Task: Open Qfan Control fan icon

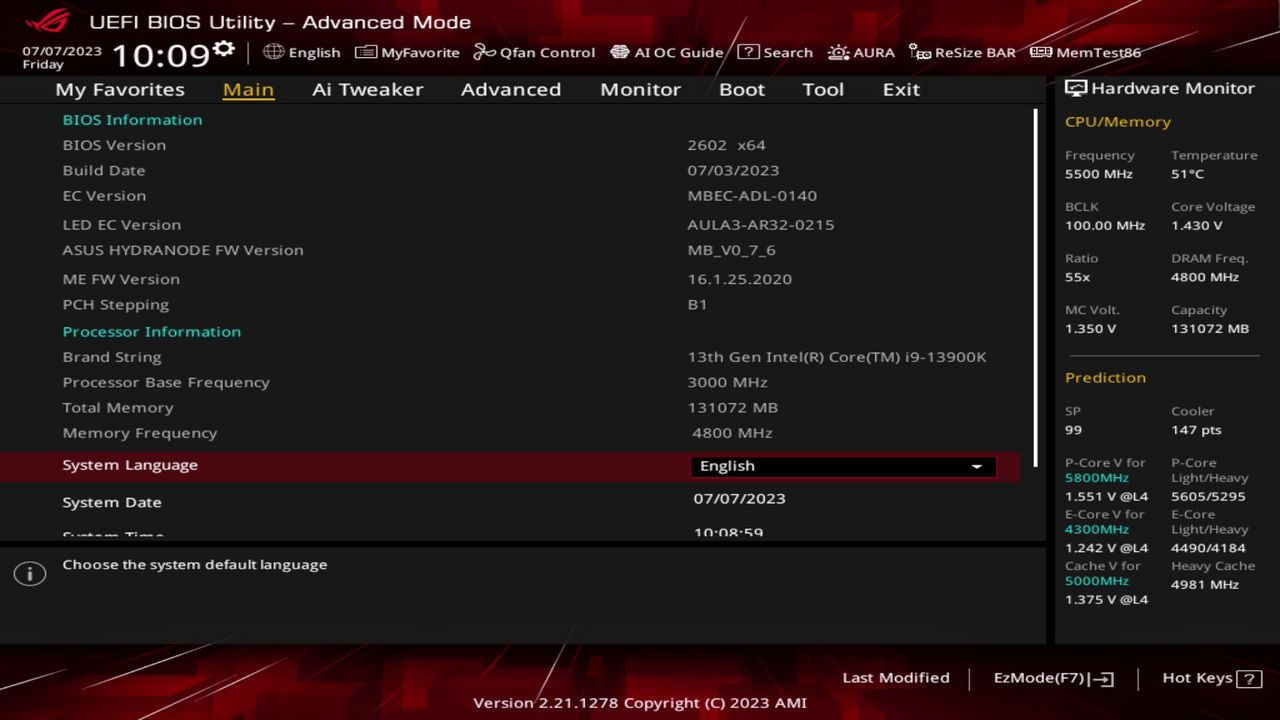Action: tap(484, 52)
